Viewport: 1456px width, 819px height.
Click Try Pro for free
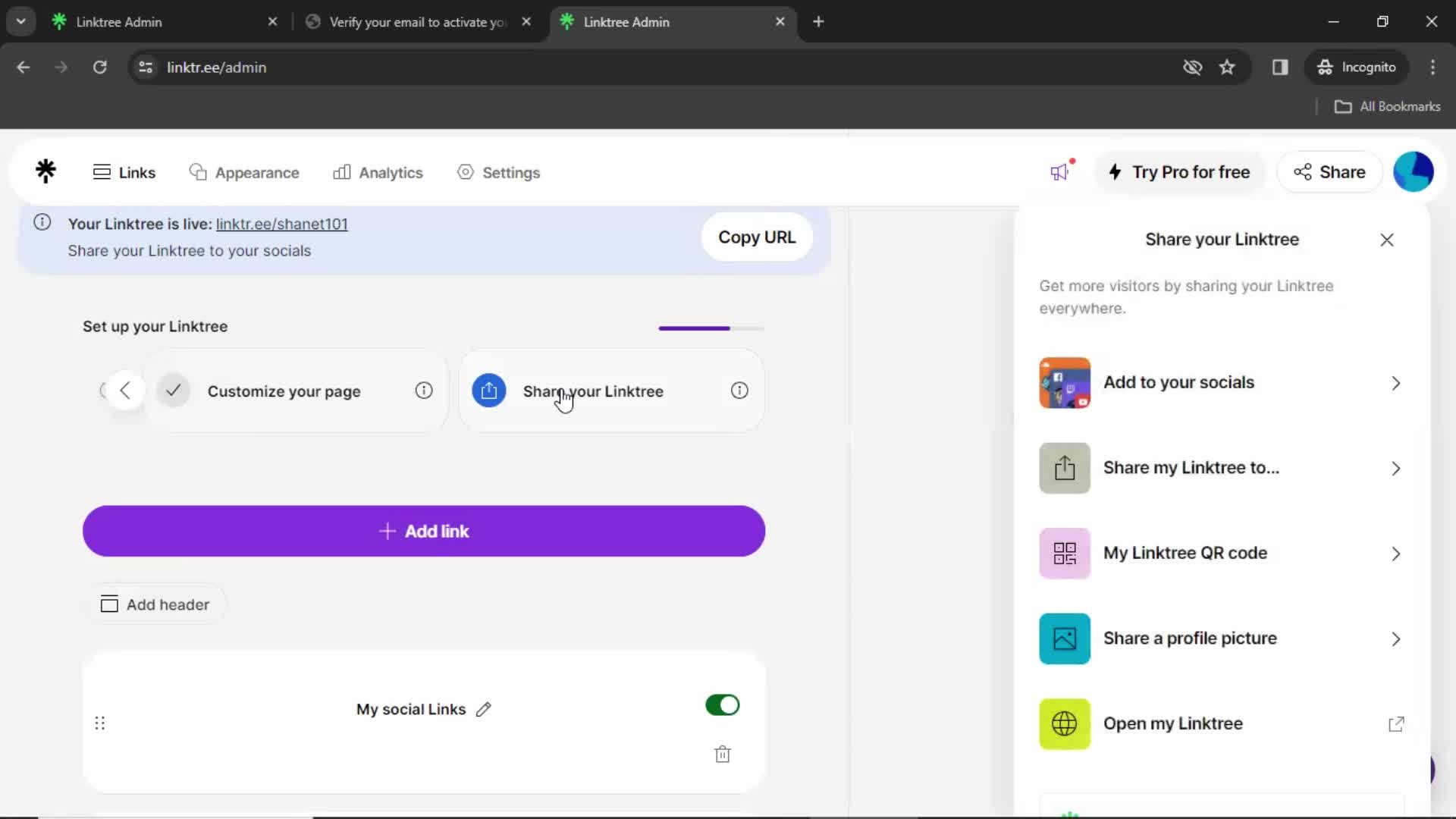[1179, 172]
